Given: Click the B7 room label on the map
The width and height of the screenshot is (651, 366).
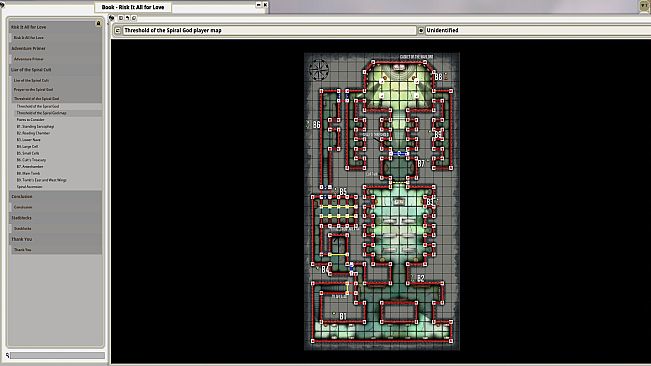Looking at the screenshot, I should tap(421, 163).
